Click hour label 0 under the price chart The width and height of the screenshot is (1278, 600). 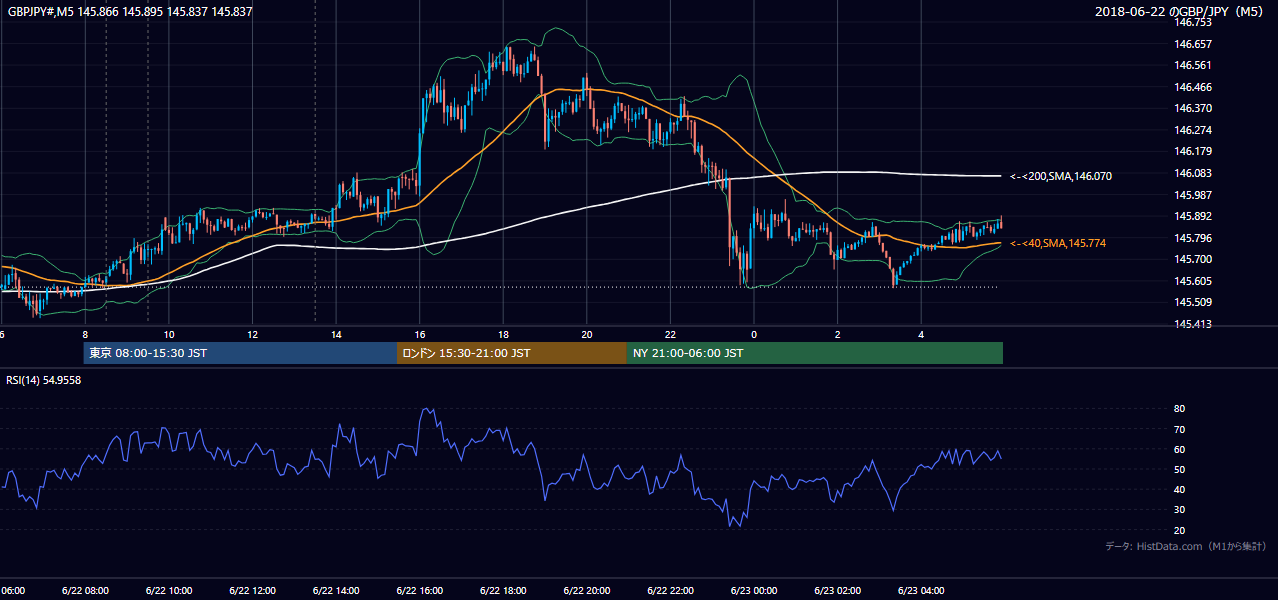pos(755,335)
